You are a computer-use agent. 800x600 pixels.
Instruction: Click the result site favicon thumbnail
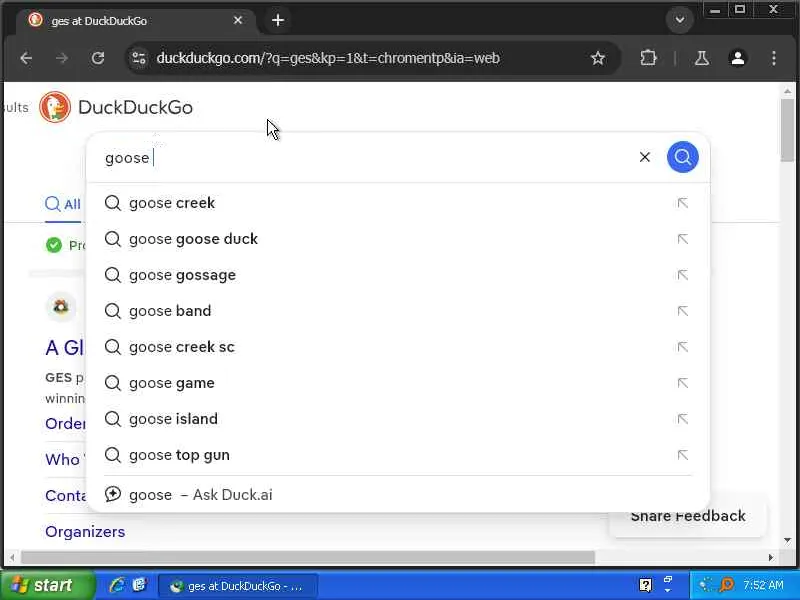(61, 307)
